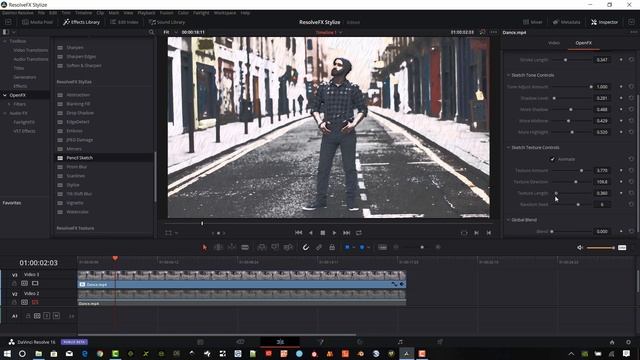640x360 pixels.
Task: Collapse the Sketch Tone Controls section
Action: 509,75
